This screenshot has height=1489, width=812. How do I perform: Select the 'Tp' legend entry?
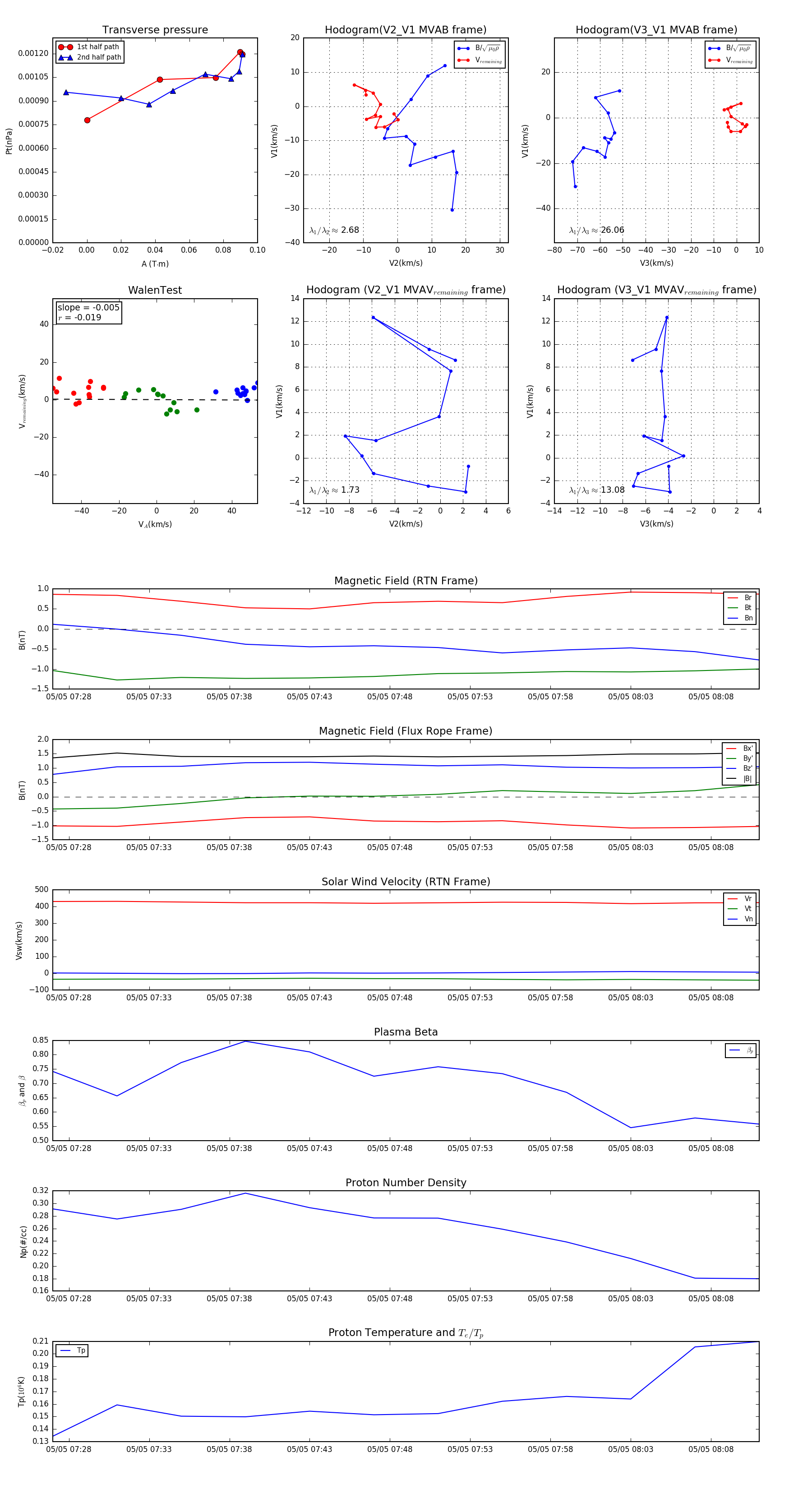click(x=72, y=1350)
